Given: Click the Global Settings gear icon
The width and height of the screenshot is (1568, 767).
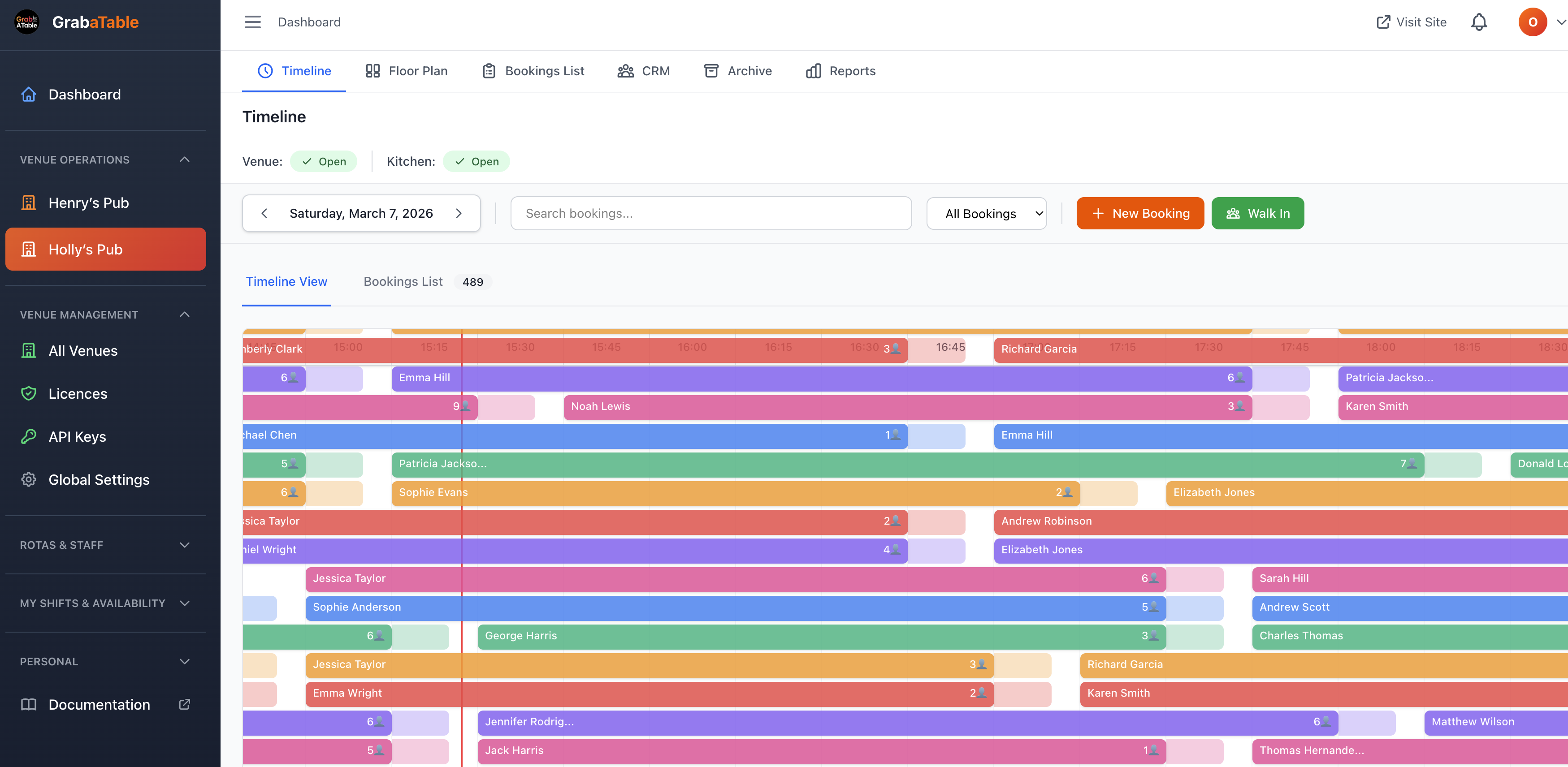Looking at the screenshot, I should click(x=29, y=479).
